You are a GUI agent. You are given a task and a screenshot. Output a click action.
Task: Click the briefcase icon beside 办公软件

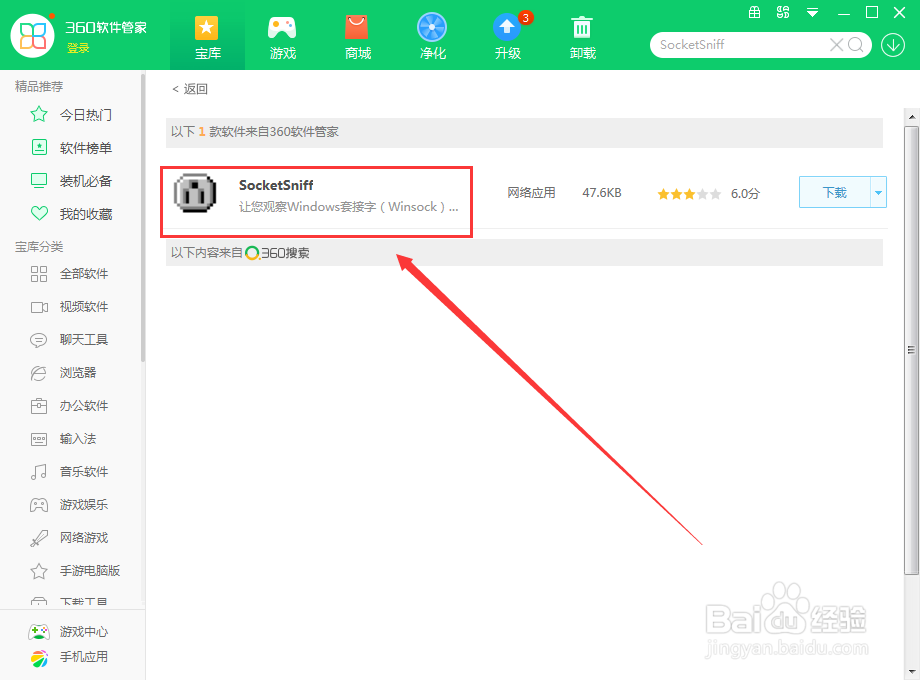pyautogui.click(x=39, y=405)
